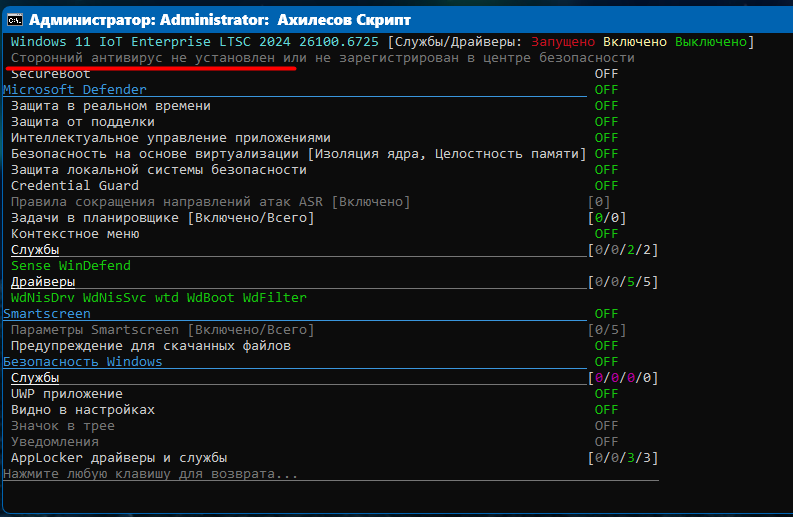Click the Безопасность Windows section header
The height and width of the screenshot is (517, 793).
click(83, 362)
